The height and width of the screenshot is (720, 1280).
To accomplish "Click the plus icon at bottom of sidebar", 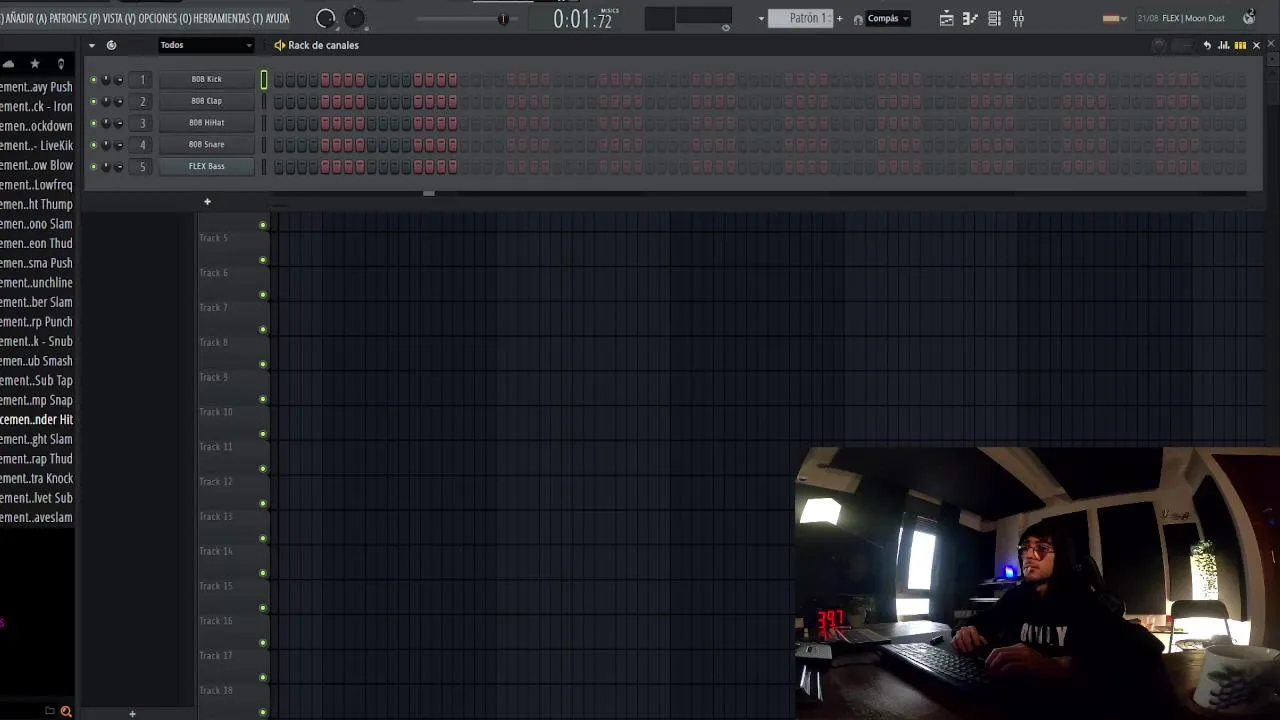I will 132,713.
